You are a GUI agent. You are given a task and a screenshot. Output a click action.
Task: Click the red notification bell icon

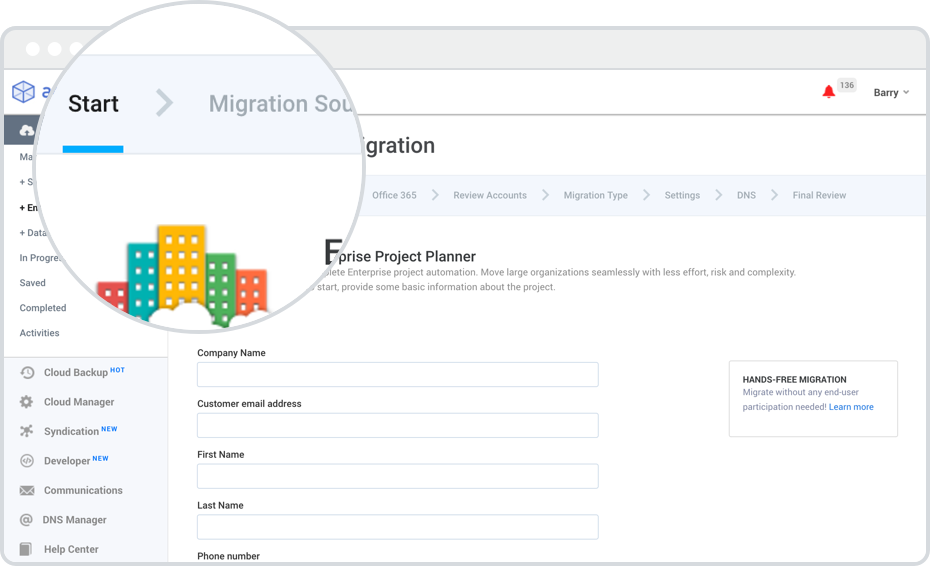coord(828,92)
